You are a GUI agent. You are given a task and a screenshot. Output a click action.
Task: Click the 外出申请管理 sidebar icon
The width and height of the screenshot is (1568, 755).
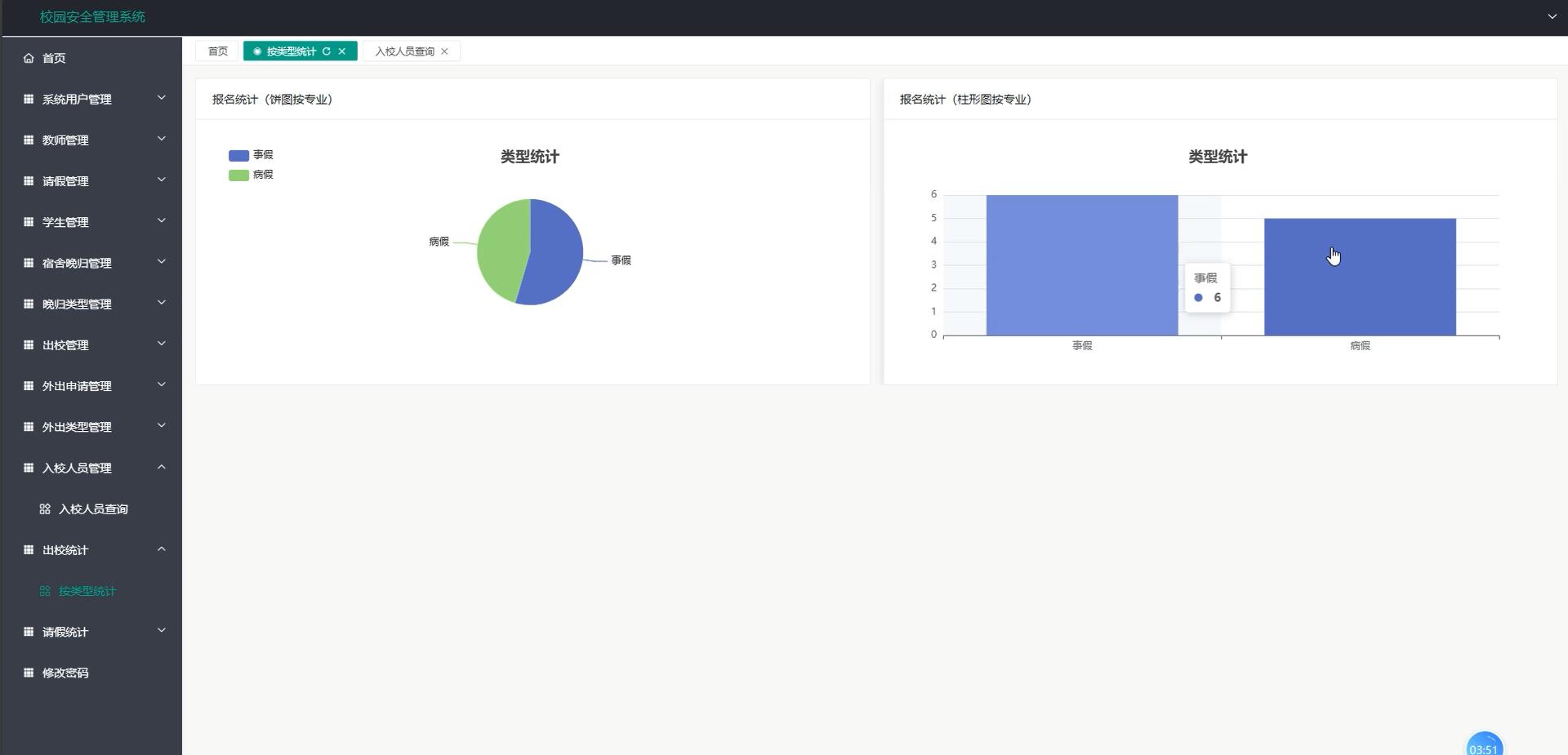coord(27,385)
